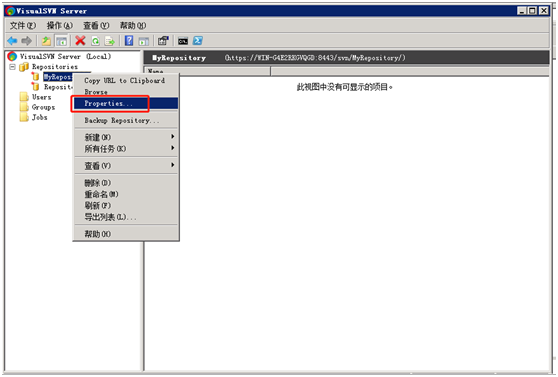The width and height of the screenshot is (558, 377).
Task: Choose 删除(D) in the context menu
Action: (x=126, y=183)
